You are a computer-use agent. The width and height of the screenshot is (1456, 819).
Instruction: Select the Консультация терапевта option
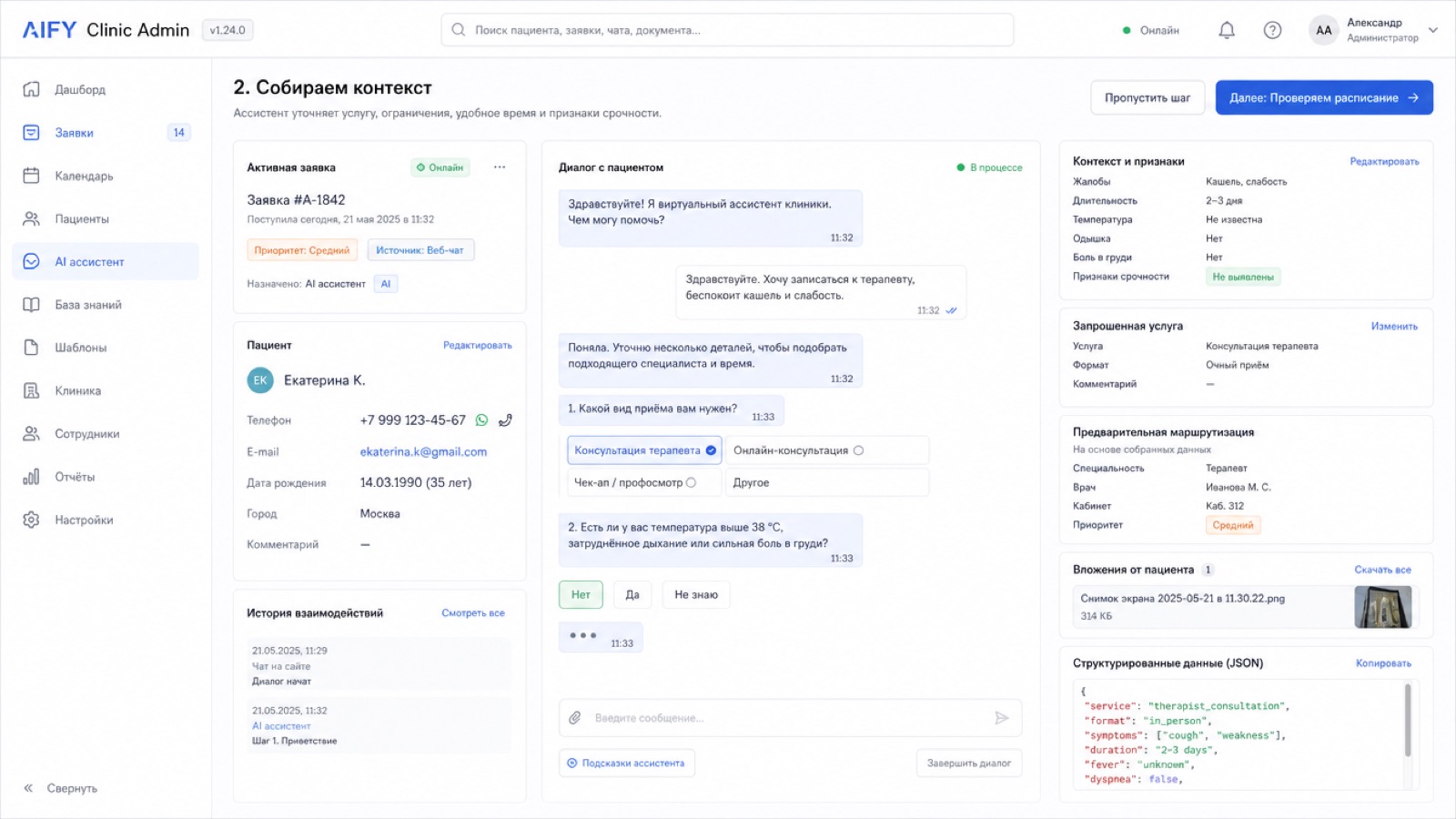click(644, 450)
